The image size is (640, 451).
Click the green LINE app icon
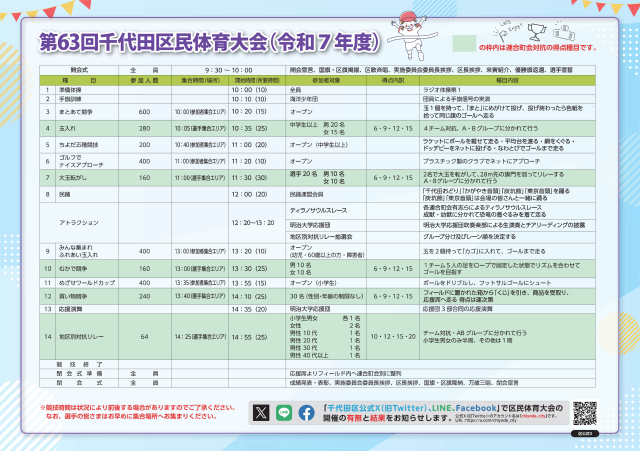point(282,412)
